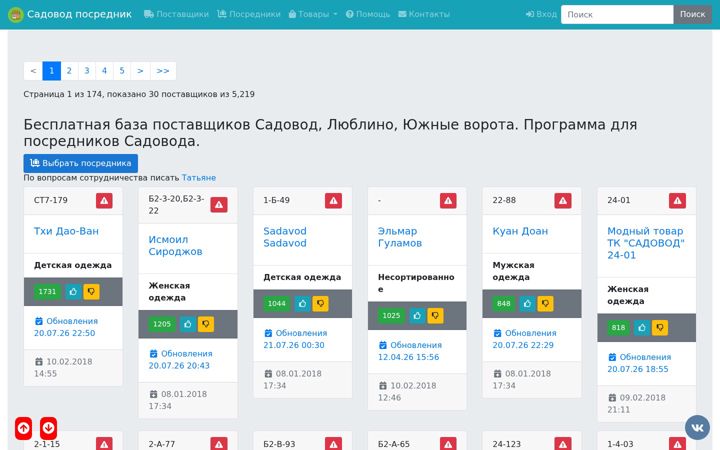Image resolution: width=720 pixels, height=450 pixels.
Task: Dislike supplier Эльмар Гуламов with thumbs down
Action: 435,315
